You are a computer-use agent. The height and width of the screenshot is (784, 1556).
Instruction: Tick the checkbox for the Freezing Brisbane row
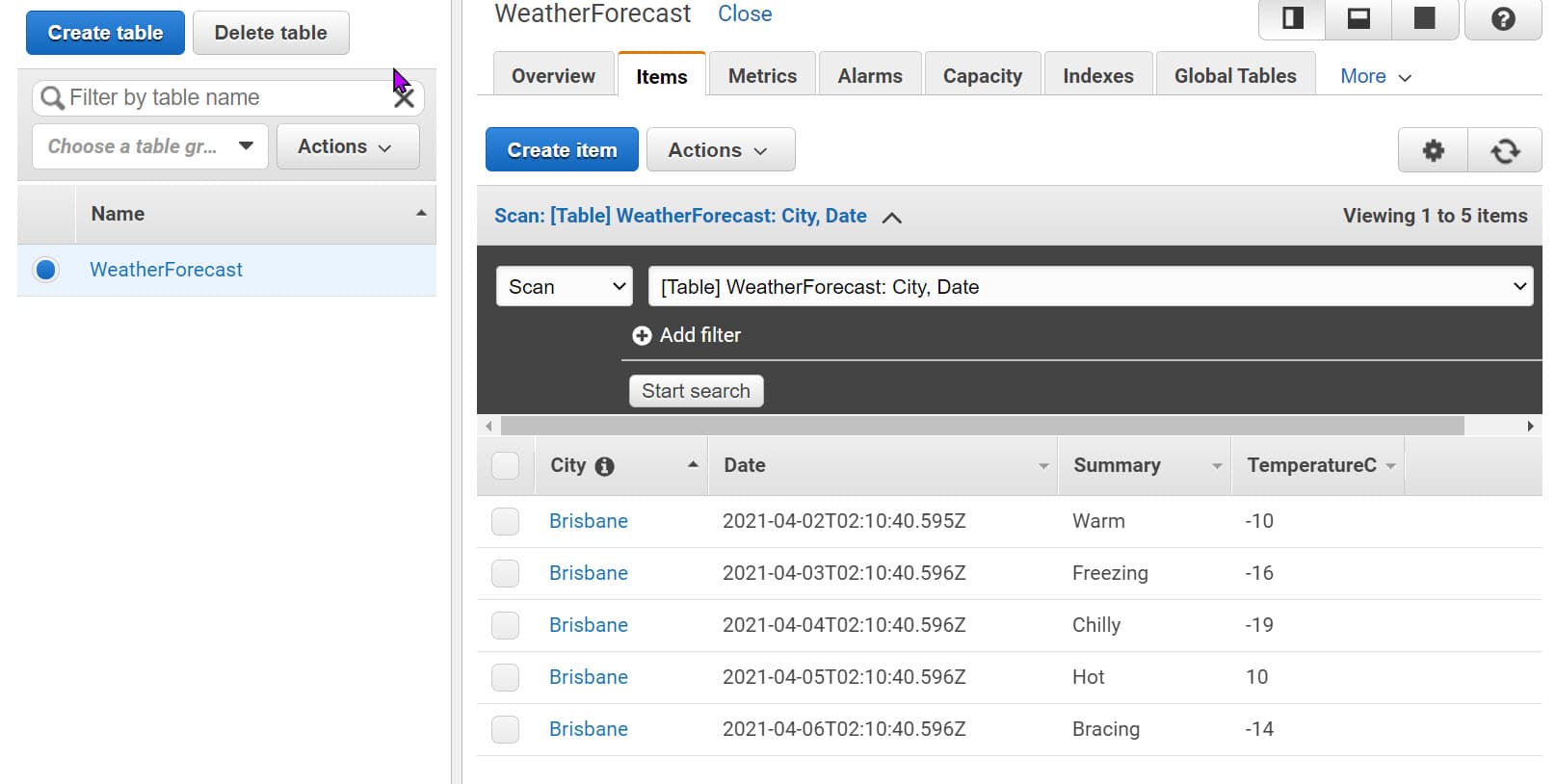(x=505, y=573)
